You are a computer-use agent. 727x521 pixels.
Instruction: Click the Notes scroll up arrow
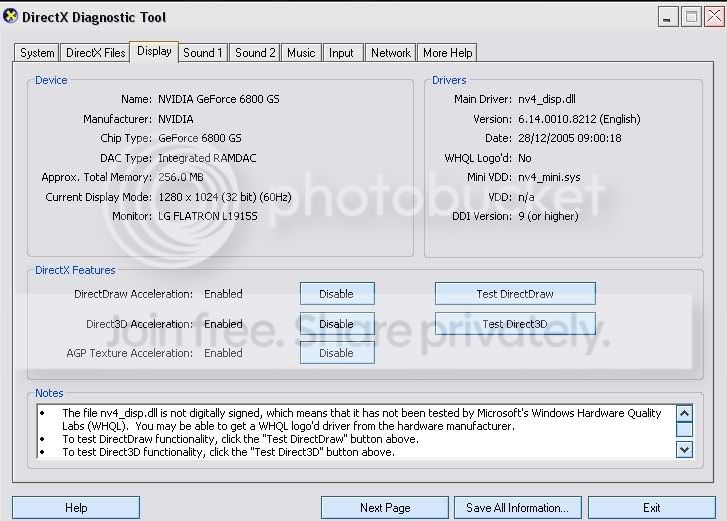pyautogui.click(x=685, y=413)
